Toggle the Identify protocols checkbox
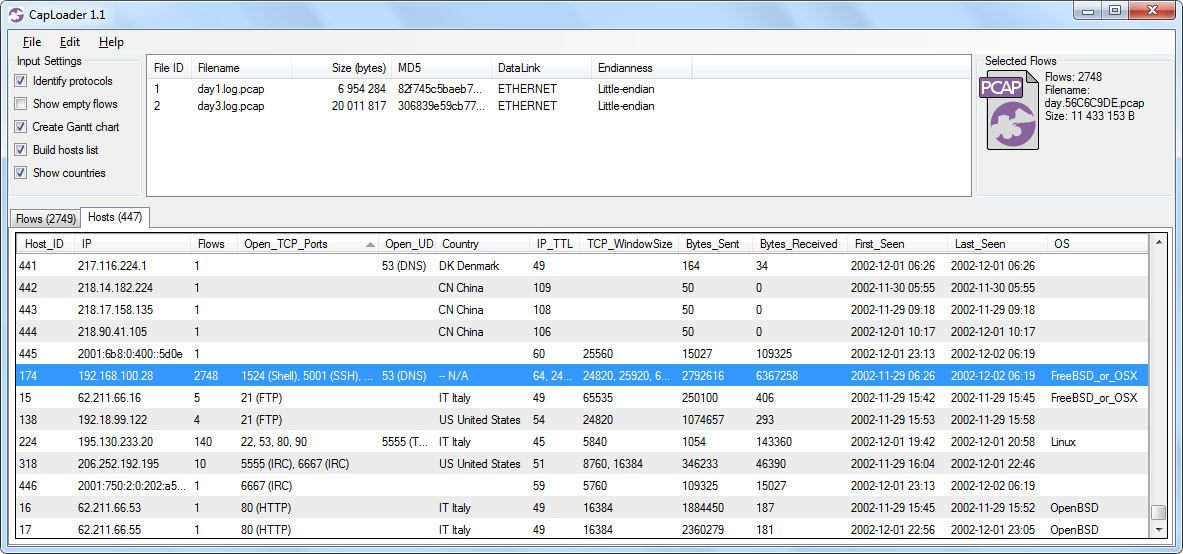 pos(21,81)
